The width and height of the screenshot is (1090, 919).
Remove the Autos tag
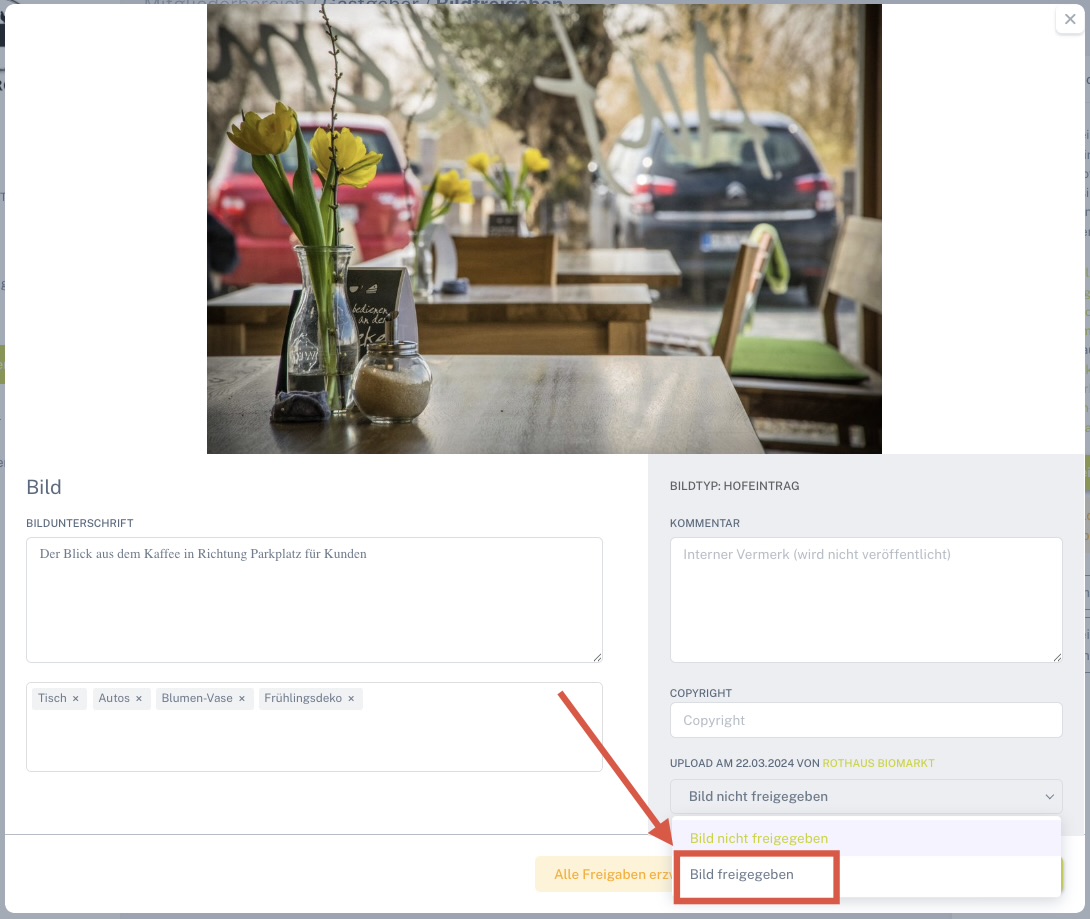click(139, 699)
